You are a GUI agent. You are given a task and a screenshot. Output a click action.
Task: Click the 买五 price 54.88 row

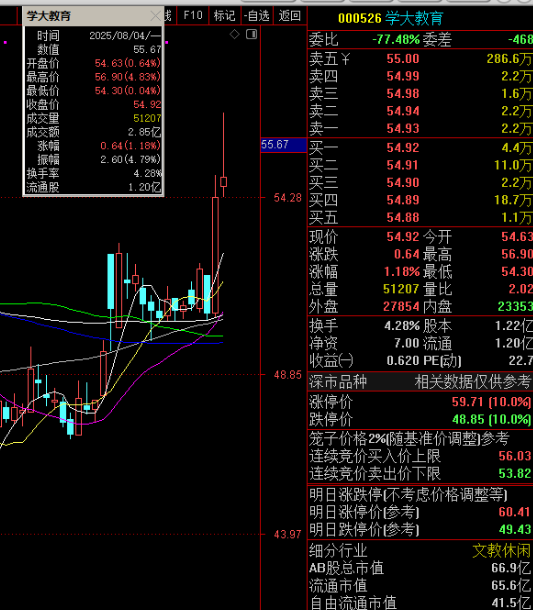[420, 217]
